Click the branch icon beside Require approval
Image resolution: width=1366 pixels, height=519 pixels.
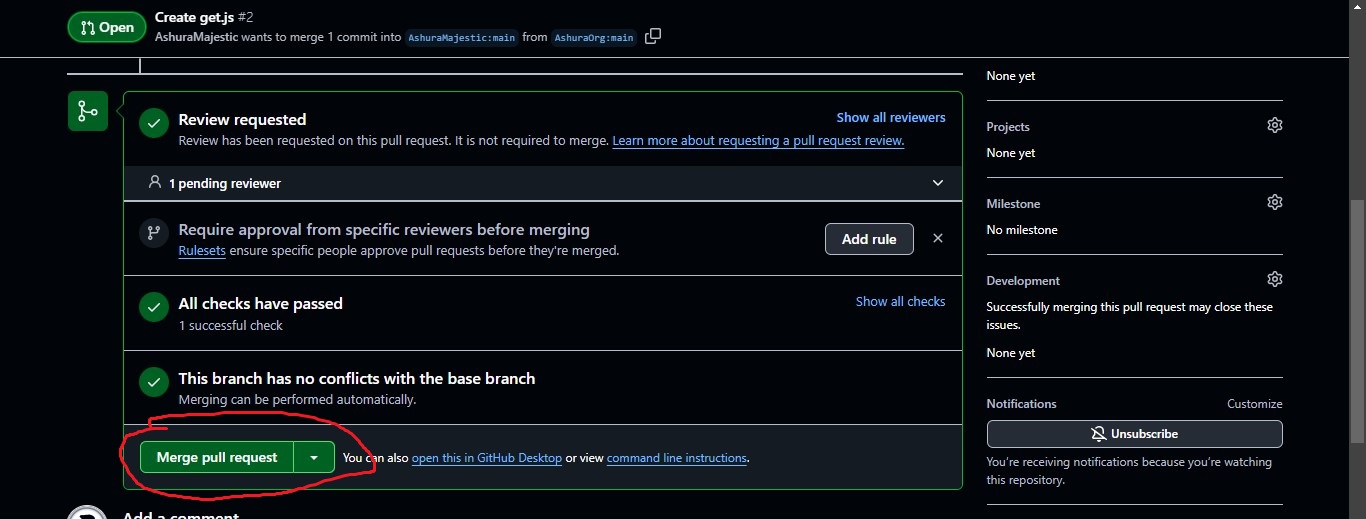(154, 232)
